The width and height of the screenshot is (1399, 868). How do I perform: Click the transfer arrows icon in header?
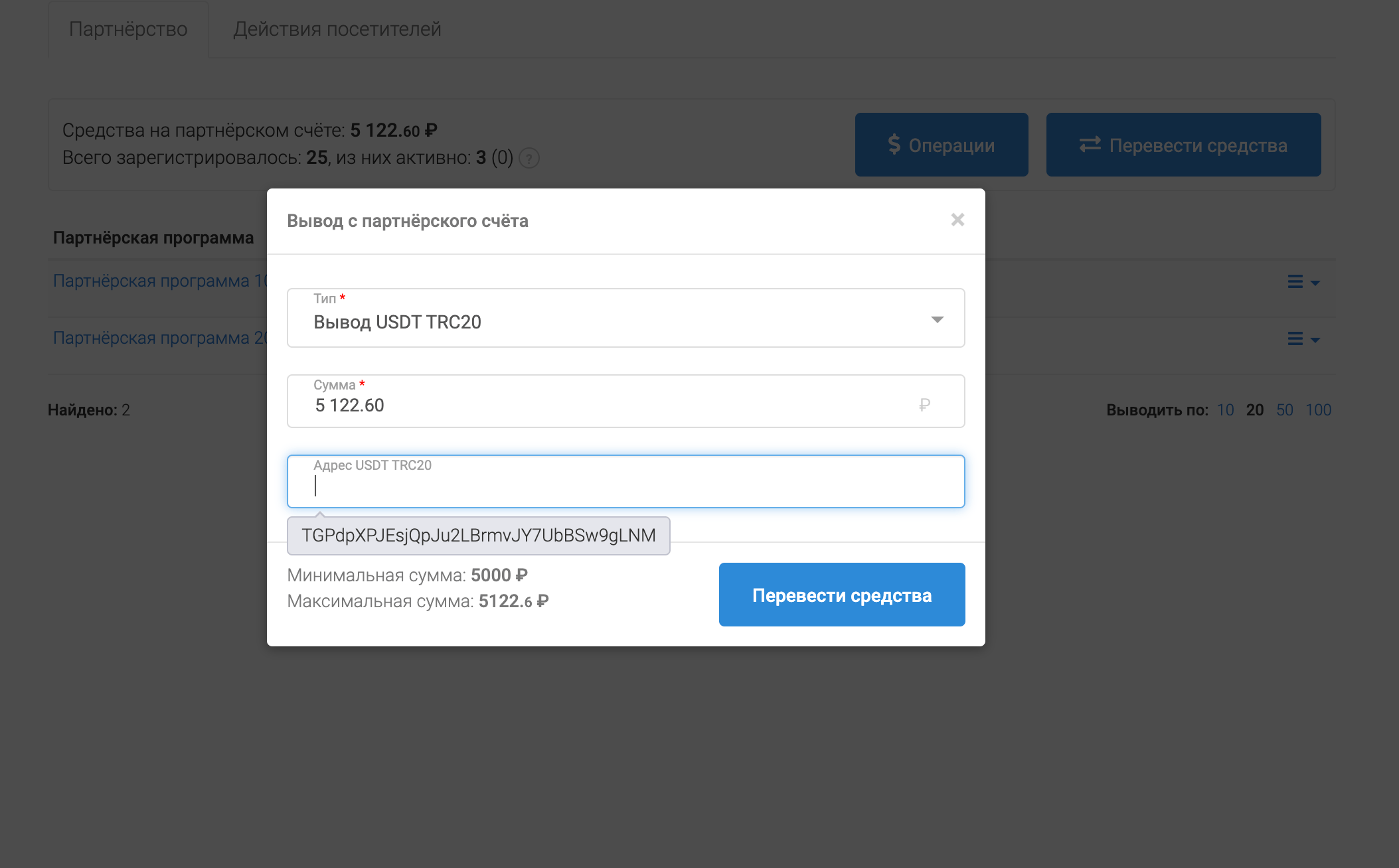pos(1090,145)
